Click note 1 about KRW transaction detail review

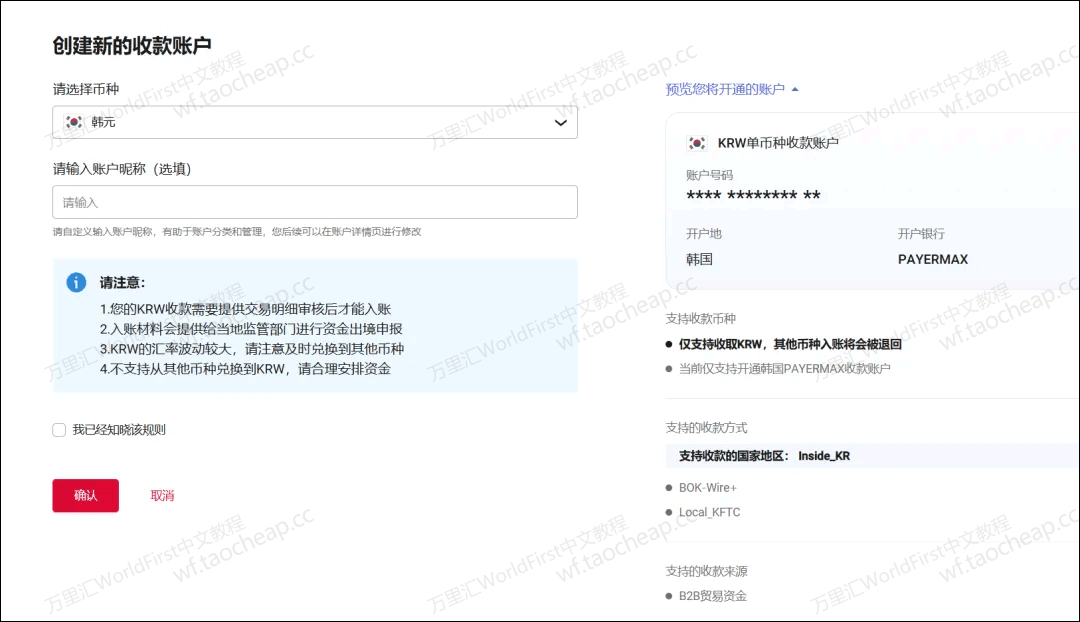(245, 309)
